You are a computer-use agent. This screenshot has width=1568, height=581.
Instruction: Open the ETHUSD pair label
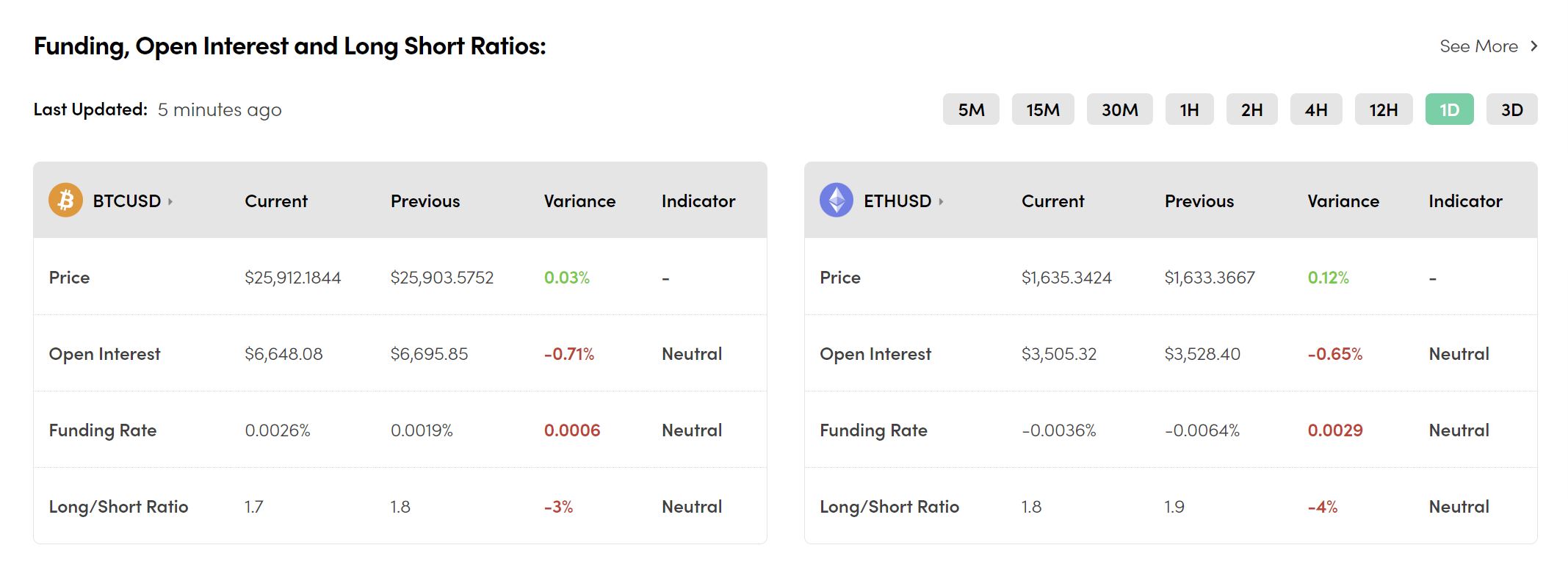[897, 201]
